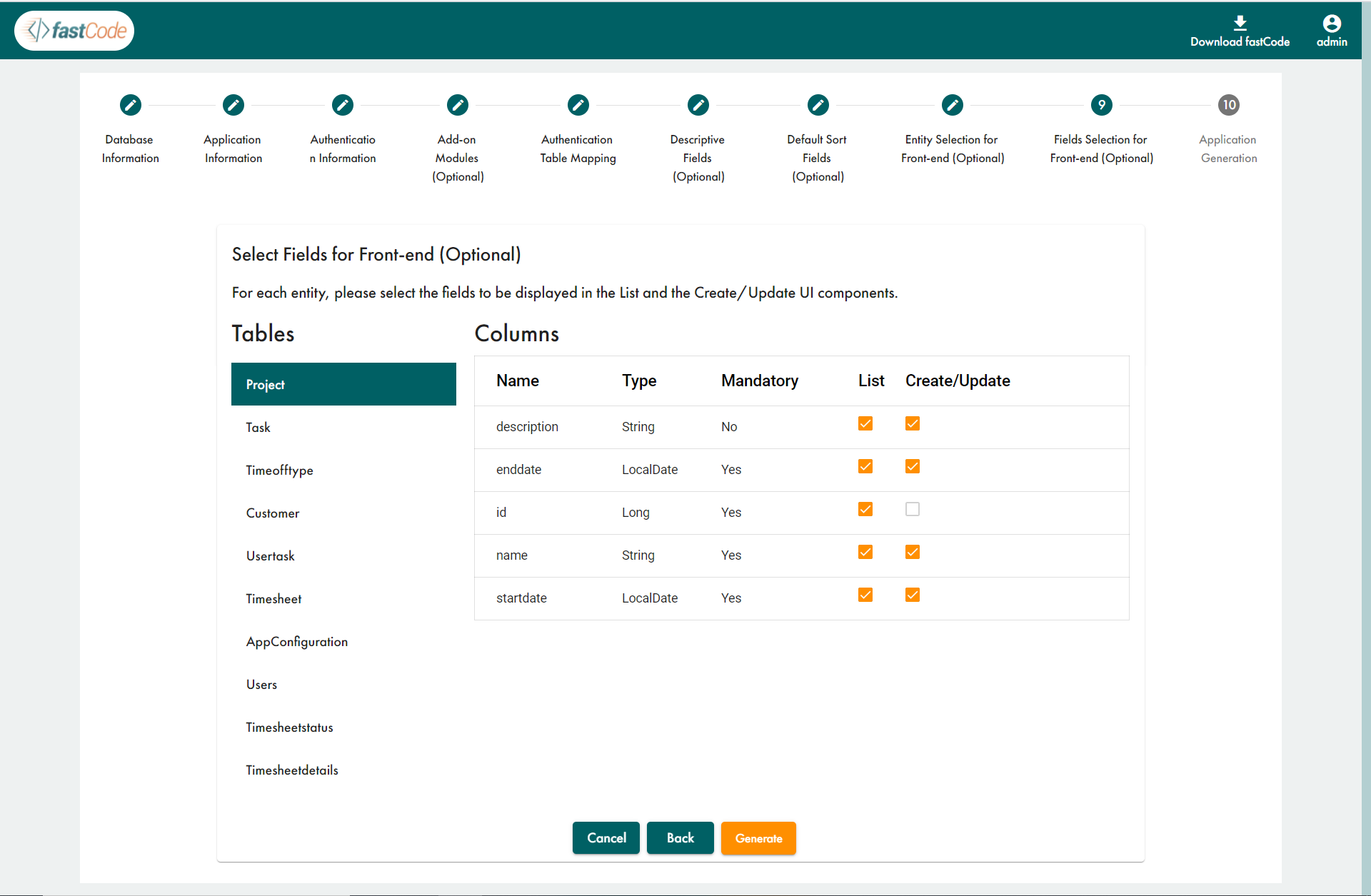The height and width of the screenshot is (896, 1371).
Task: Click the Name column header
Action: (518, 381)
